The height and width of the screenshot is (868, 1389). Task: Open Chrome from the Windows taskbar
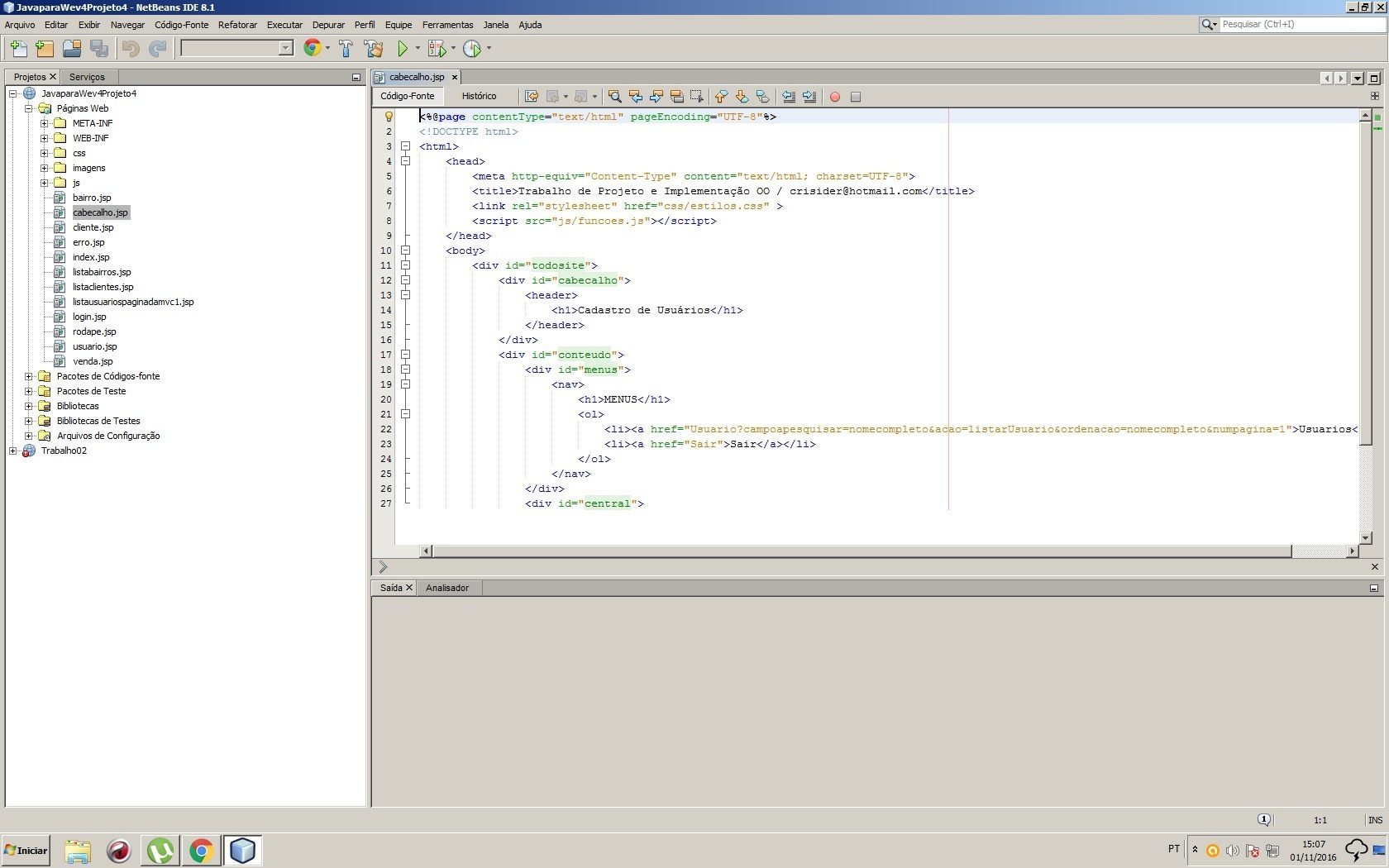[201, 851]
